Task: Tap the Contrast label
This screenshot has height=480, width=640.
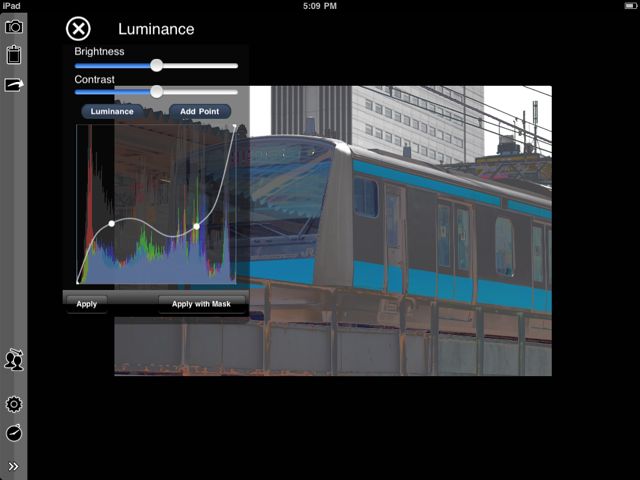Action: pyautogui.click(x=94, y=79)
